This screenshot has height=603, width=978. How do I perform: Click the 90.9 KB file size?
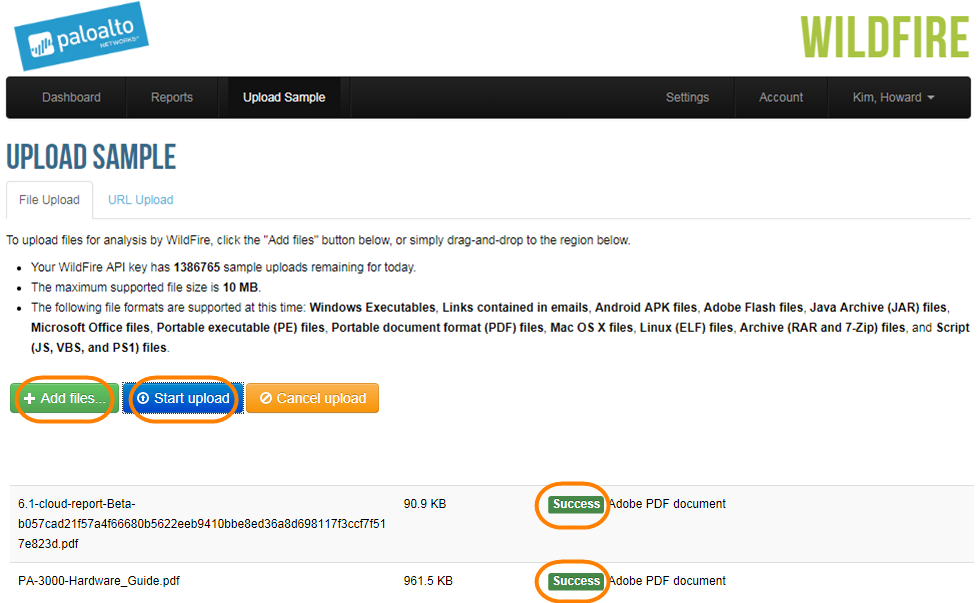(425, 504)
